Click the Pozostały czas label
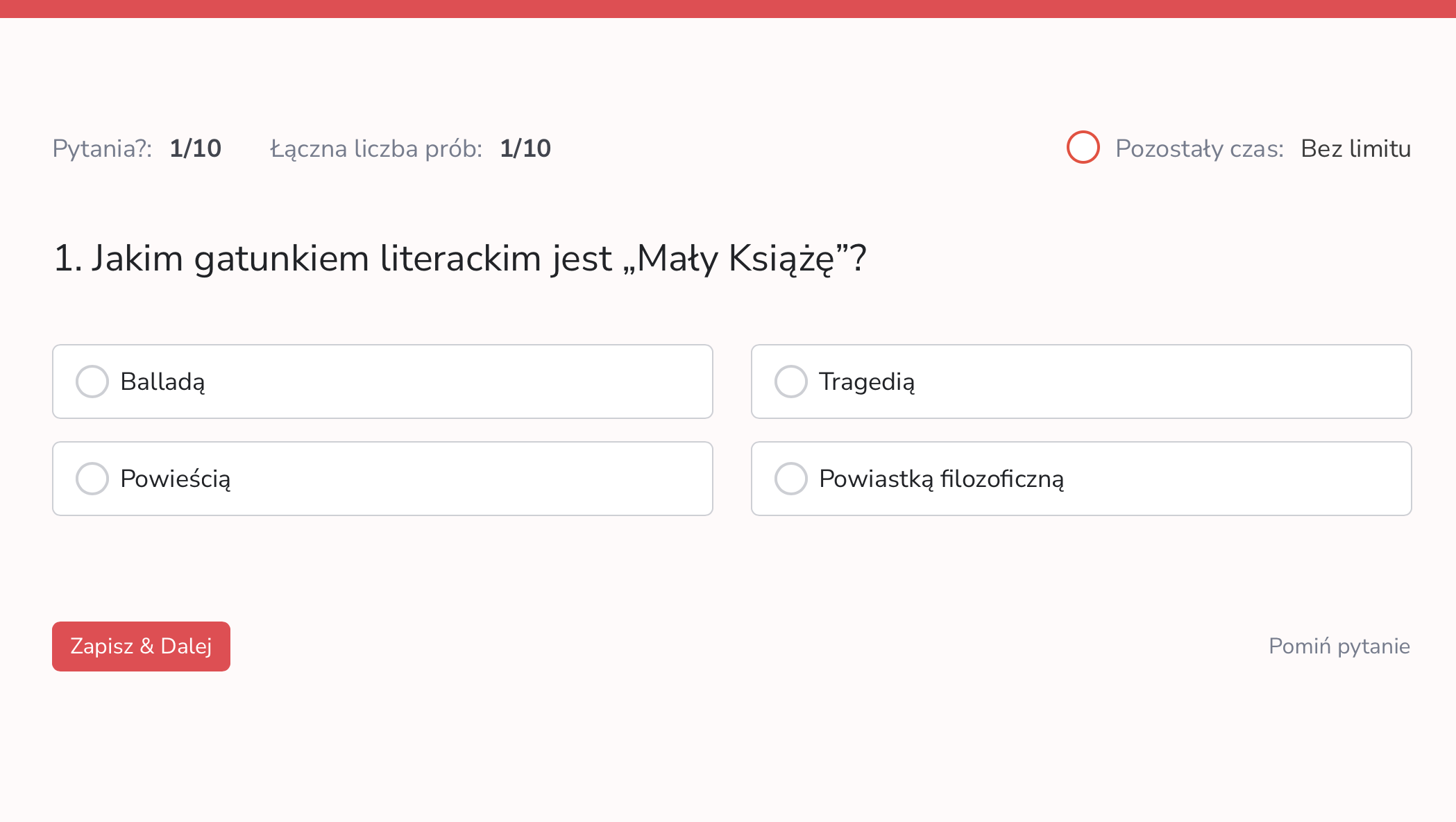The image size is (1456, 822). (1199, 148)
